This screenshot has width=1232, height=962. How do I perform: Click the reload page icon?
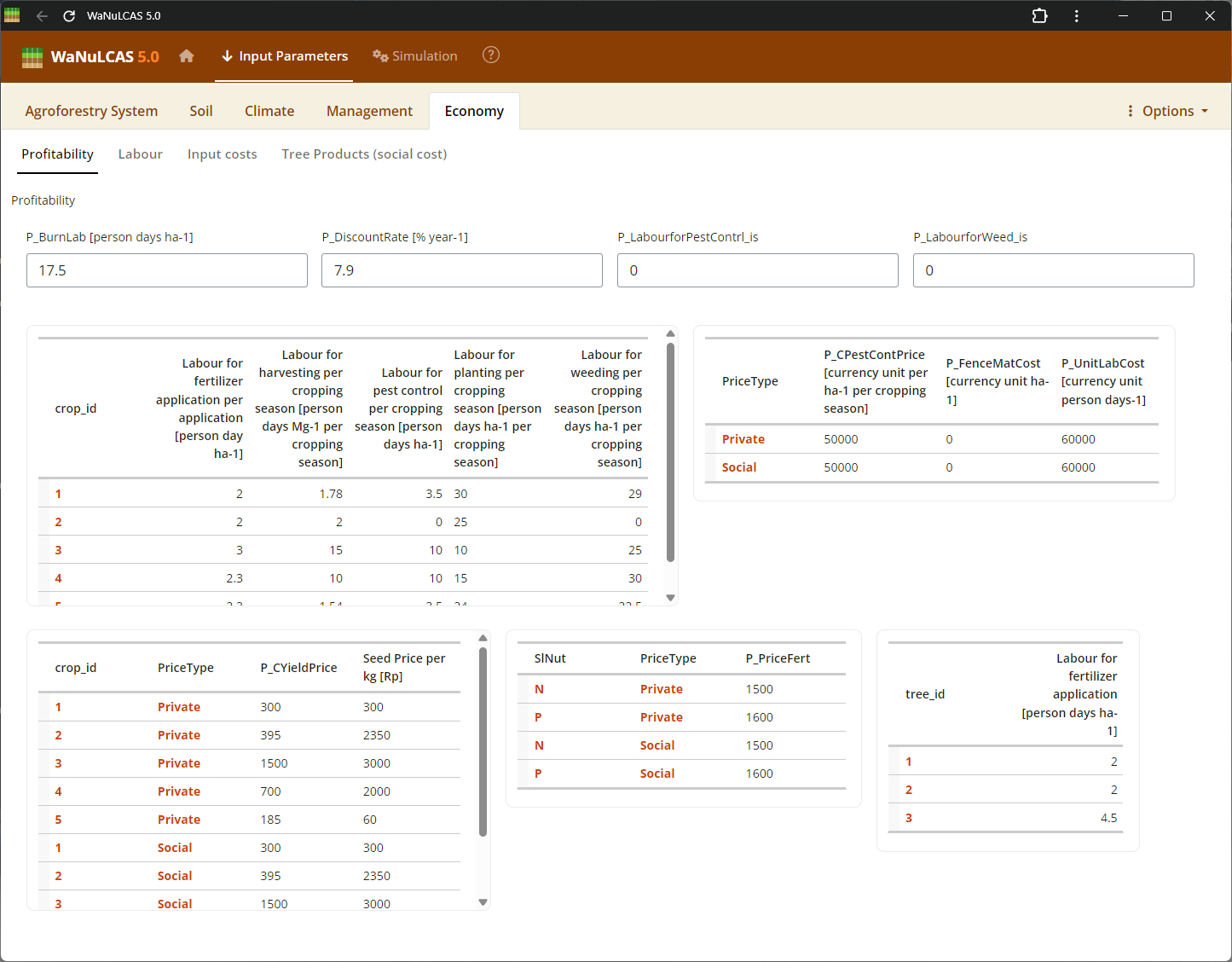click(x=69, y=16)
